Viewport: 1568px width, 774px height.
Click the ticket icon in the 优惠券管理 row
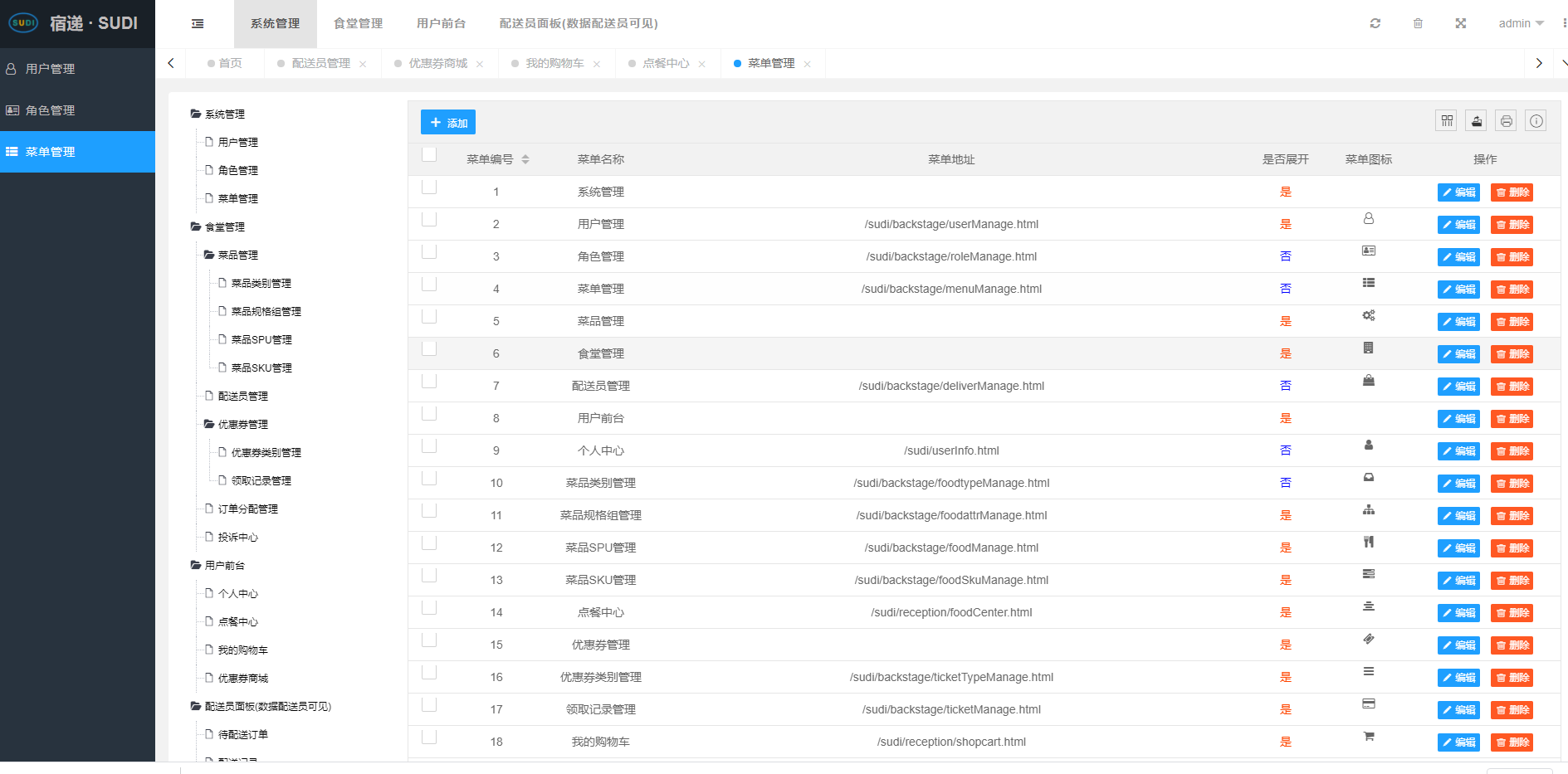(1369, 639)
